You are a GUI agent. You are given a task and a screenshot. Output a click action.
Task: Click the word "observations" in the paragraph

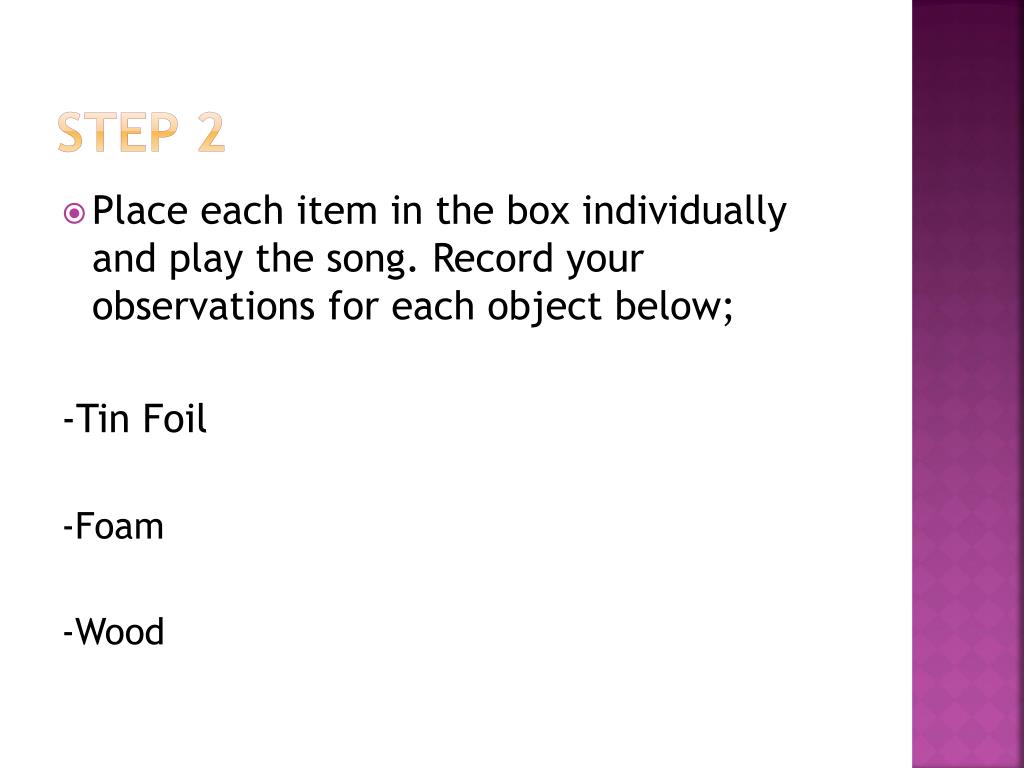click(204, 307)
